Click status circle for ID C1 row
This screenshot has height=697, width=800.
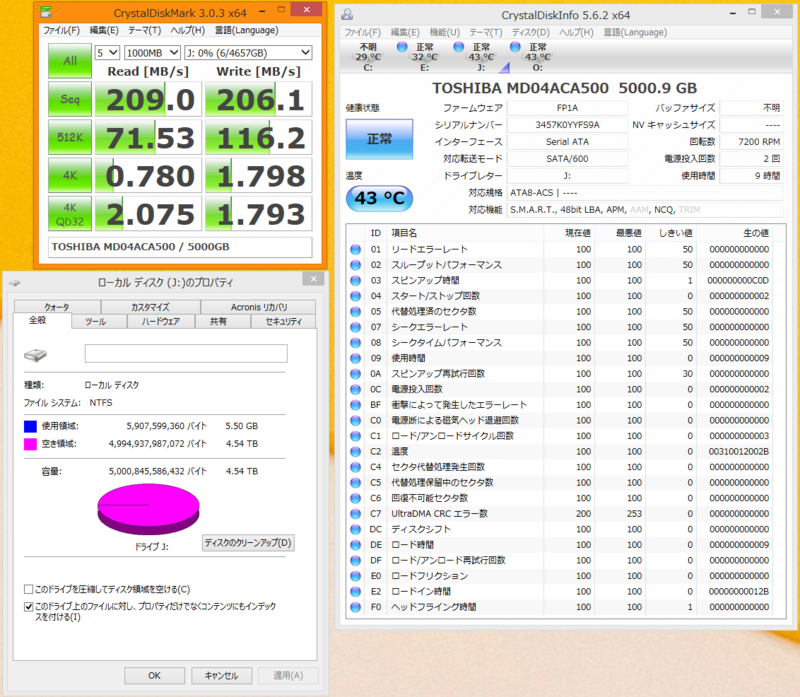click(356, 436)
